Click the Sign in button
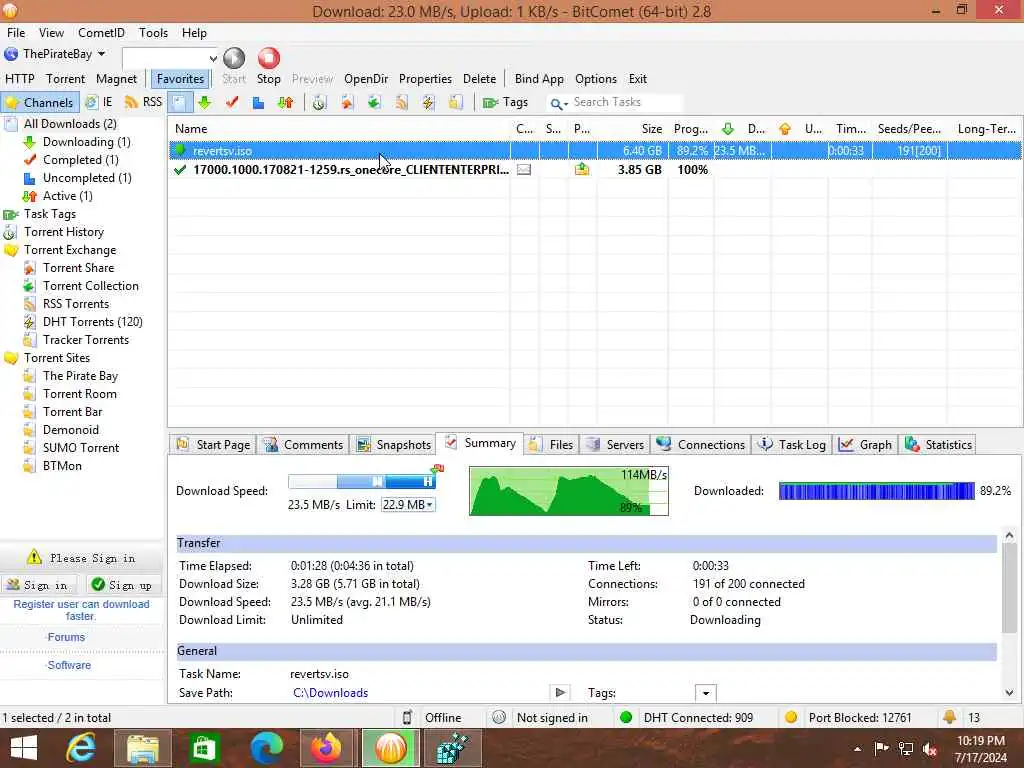The height and width of the screenshot is (768, 1024). [x=39, y=584]
